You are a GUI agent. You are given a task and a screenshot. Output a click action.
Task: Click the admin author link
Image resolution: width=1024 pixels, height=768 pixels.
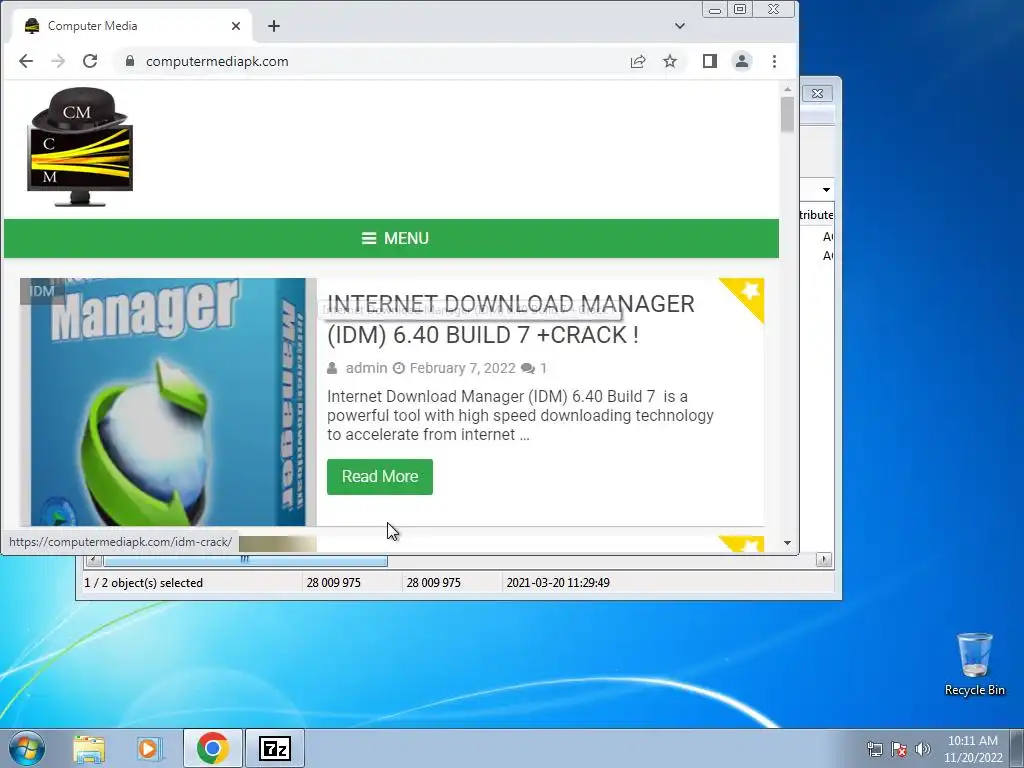pos(366,368)
